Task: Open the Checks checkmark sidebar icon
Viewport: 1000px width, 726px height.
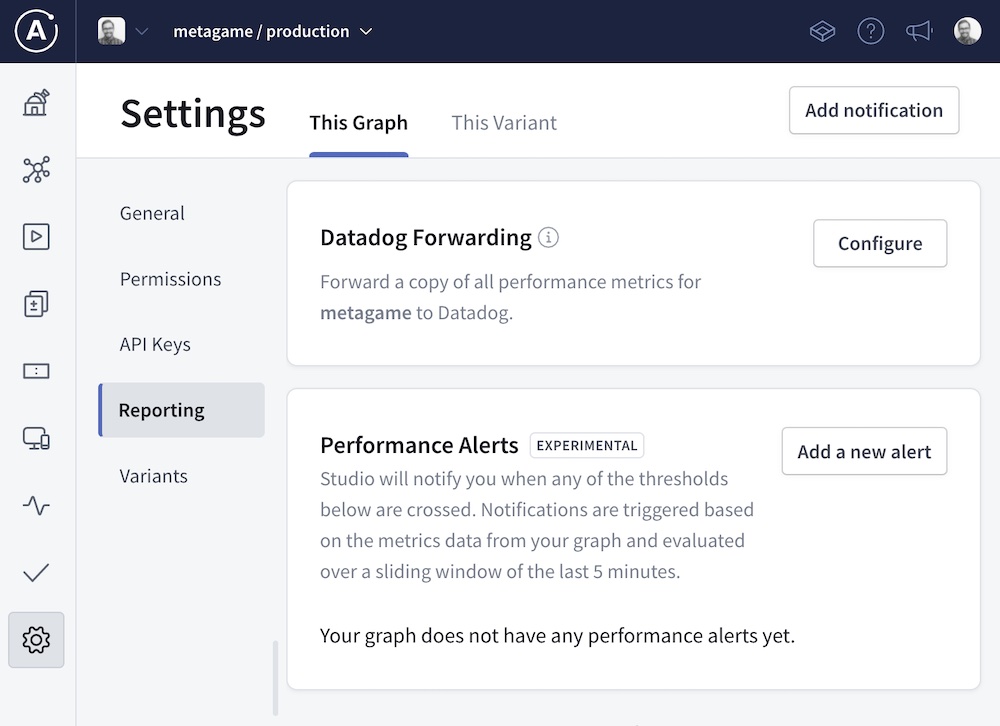Action: [36, 573]
